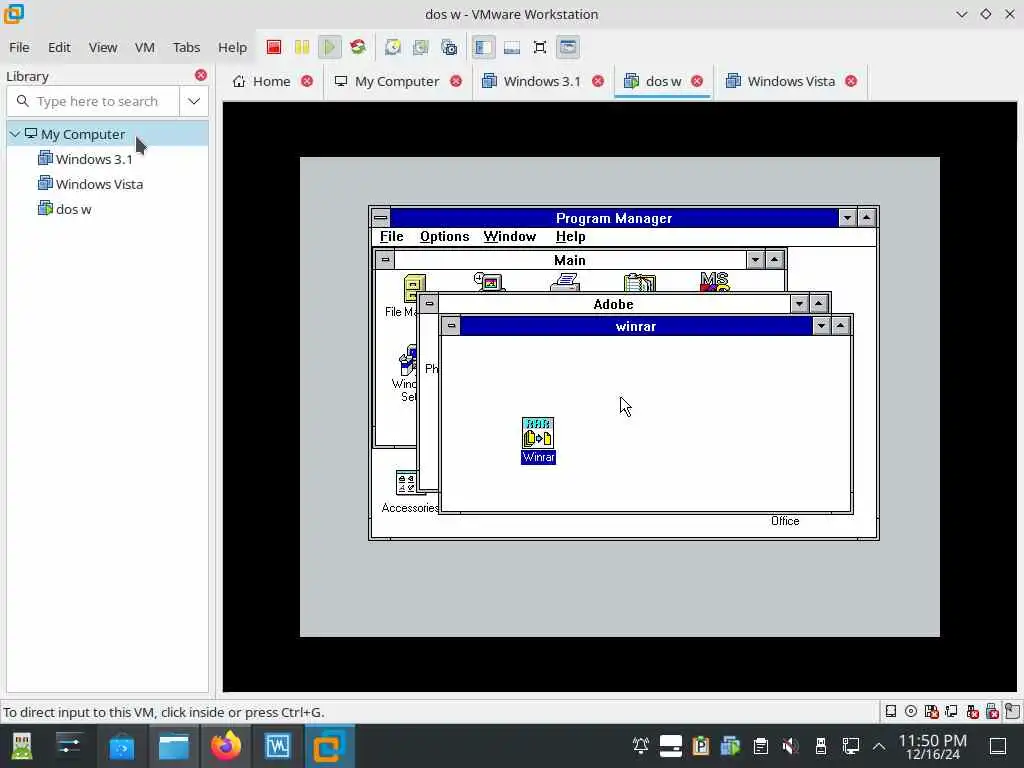Restart the guest with the red-green arrows icon

point(358,47)
